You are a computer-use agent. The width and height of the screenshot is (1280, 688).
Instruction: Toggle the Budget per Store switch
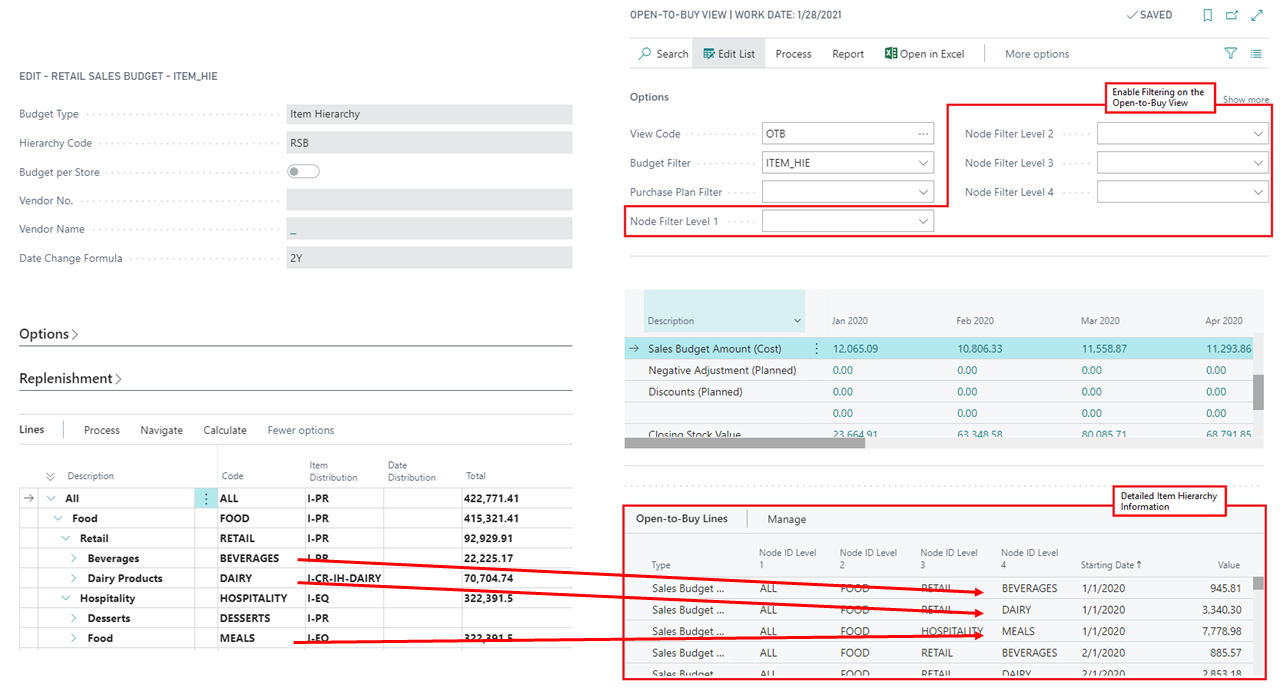tap(303, 172)
